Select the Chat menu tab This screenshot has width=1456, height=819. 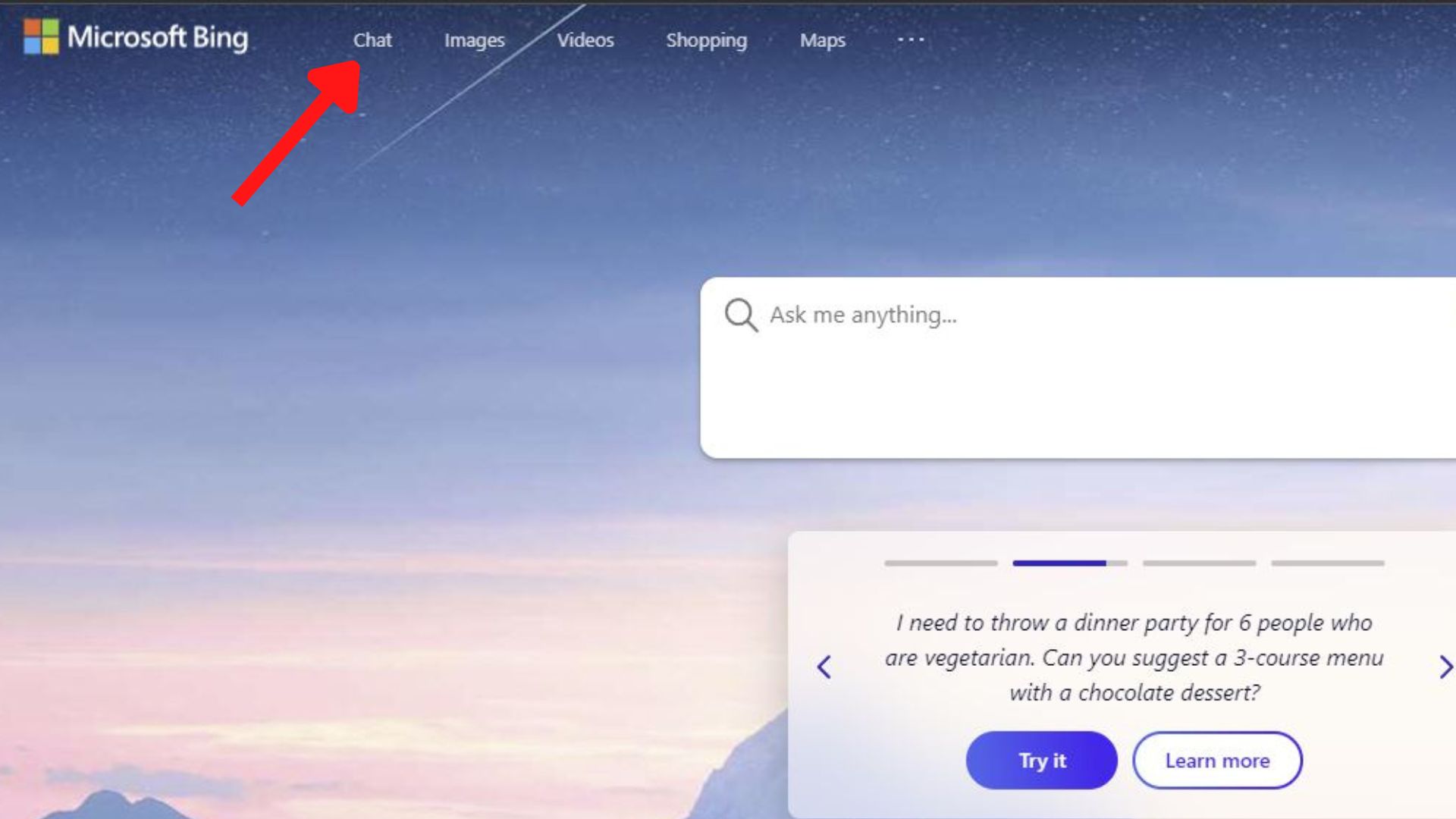click(371, 40)
